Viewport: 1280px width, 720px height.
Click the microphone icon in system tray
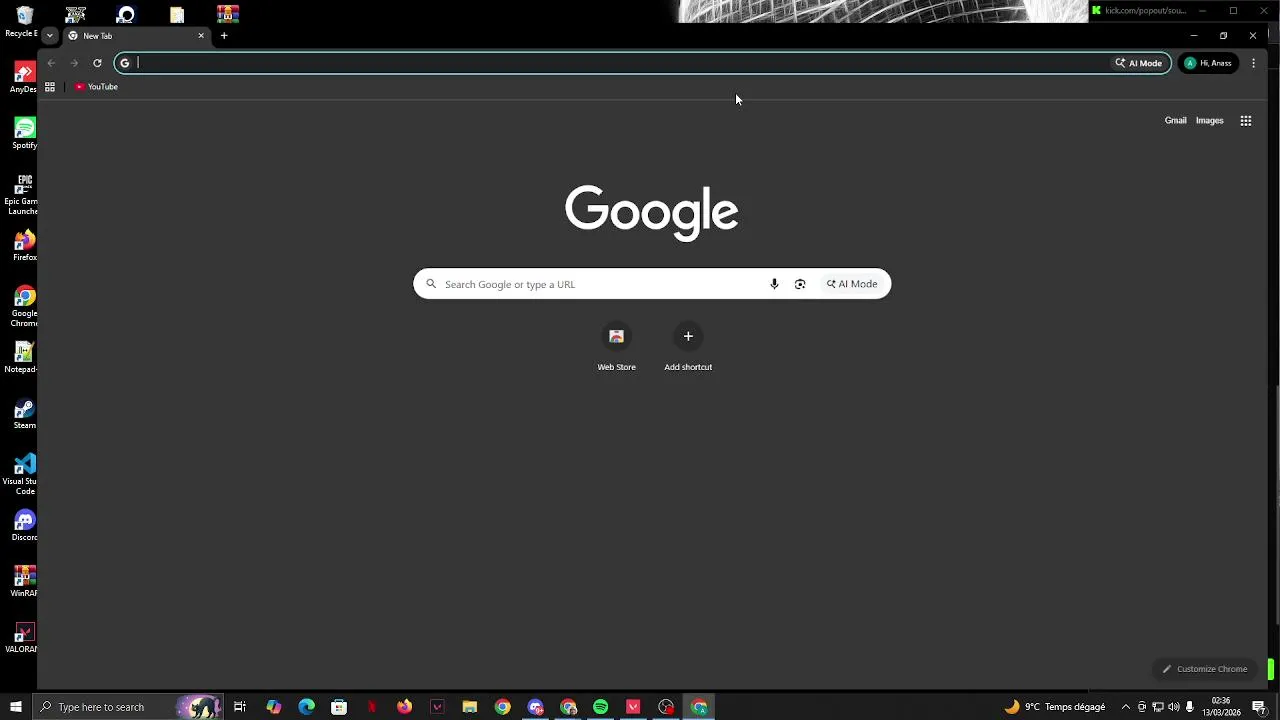click(x=1190, y=707)
